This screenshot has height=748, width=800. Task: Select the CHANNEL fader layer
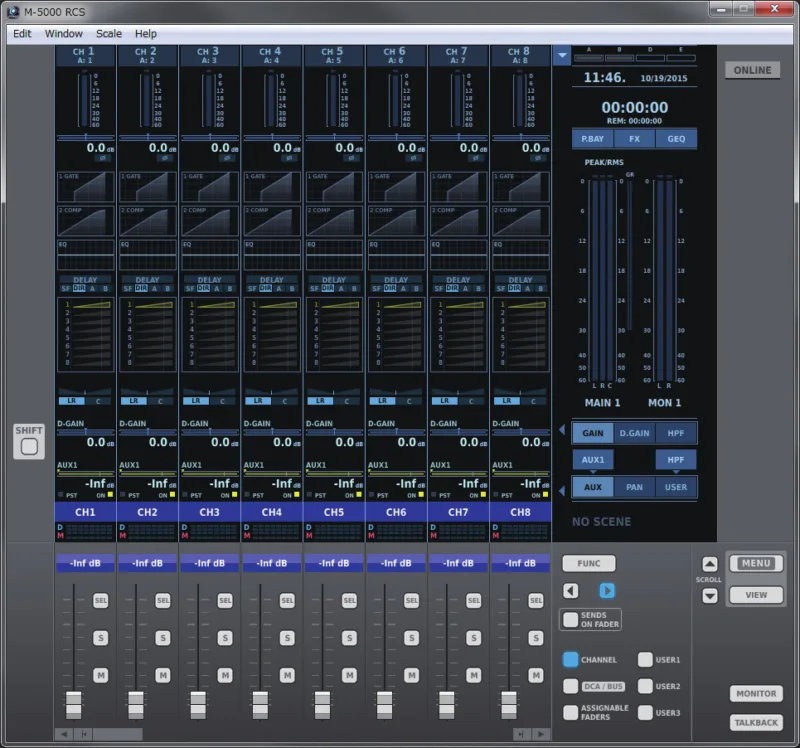coord(570,660)
